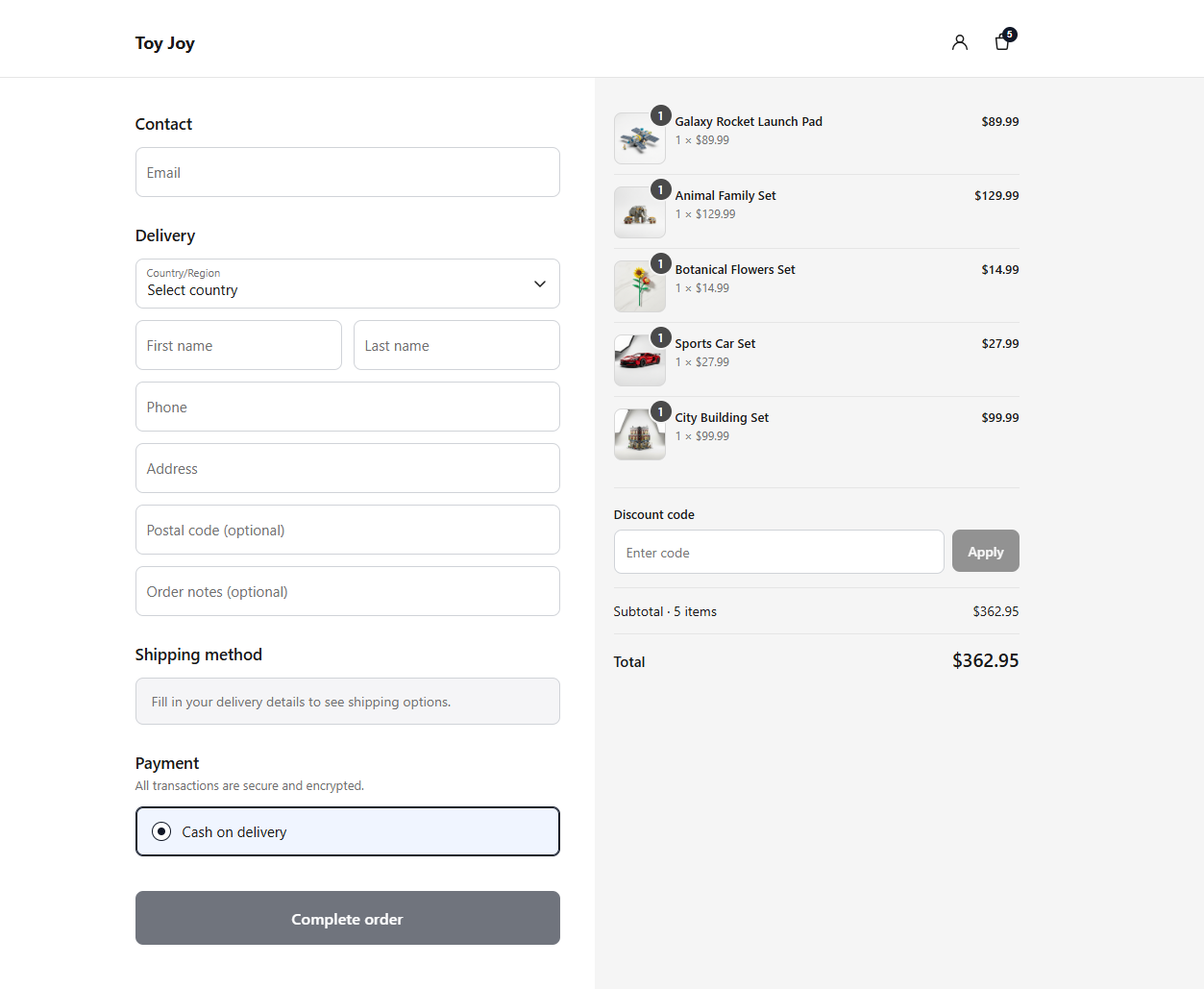1204x989 pixels.
Task: Open the shopping bag cart icon
Action: click(1002, 42)
